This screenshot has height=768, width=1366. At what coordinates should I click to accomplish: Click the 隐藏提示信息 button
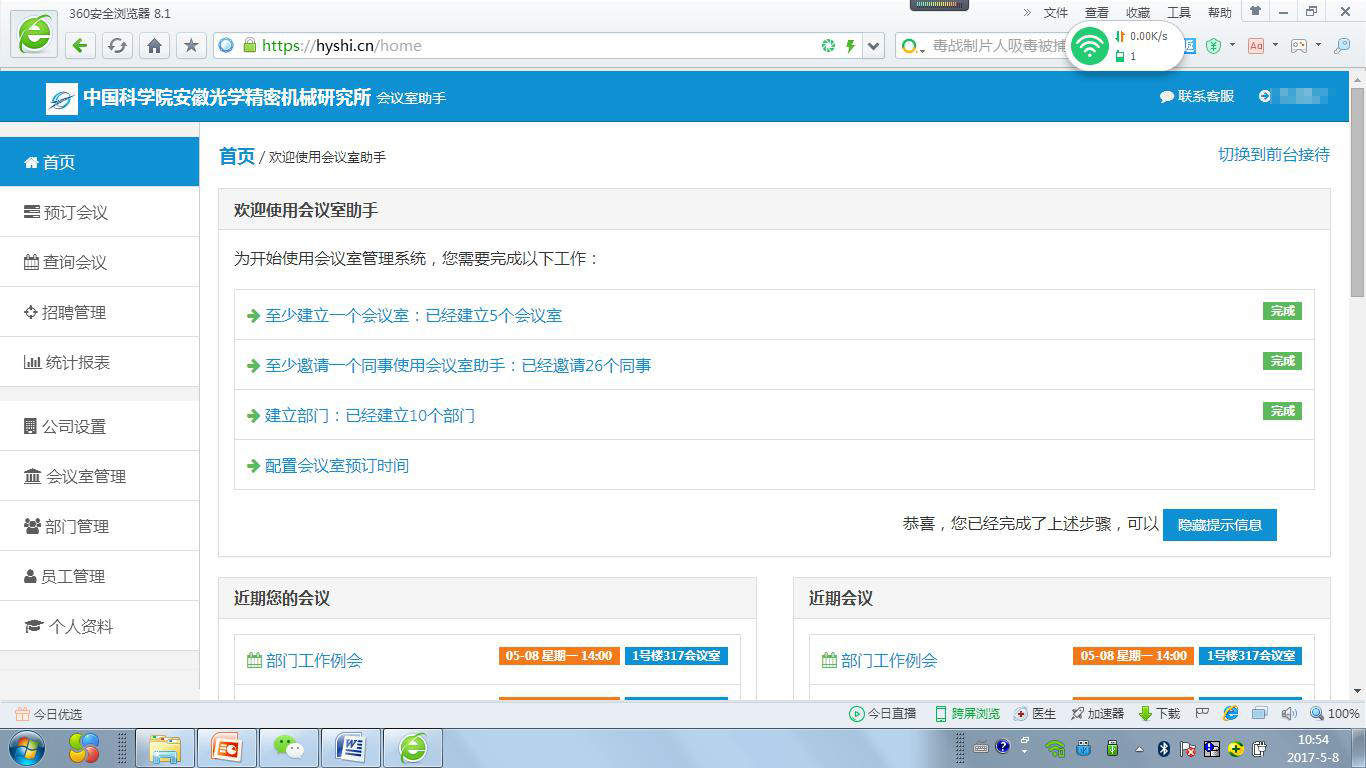point(1219,524)
